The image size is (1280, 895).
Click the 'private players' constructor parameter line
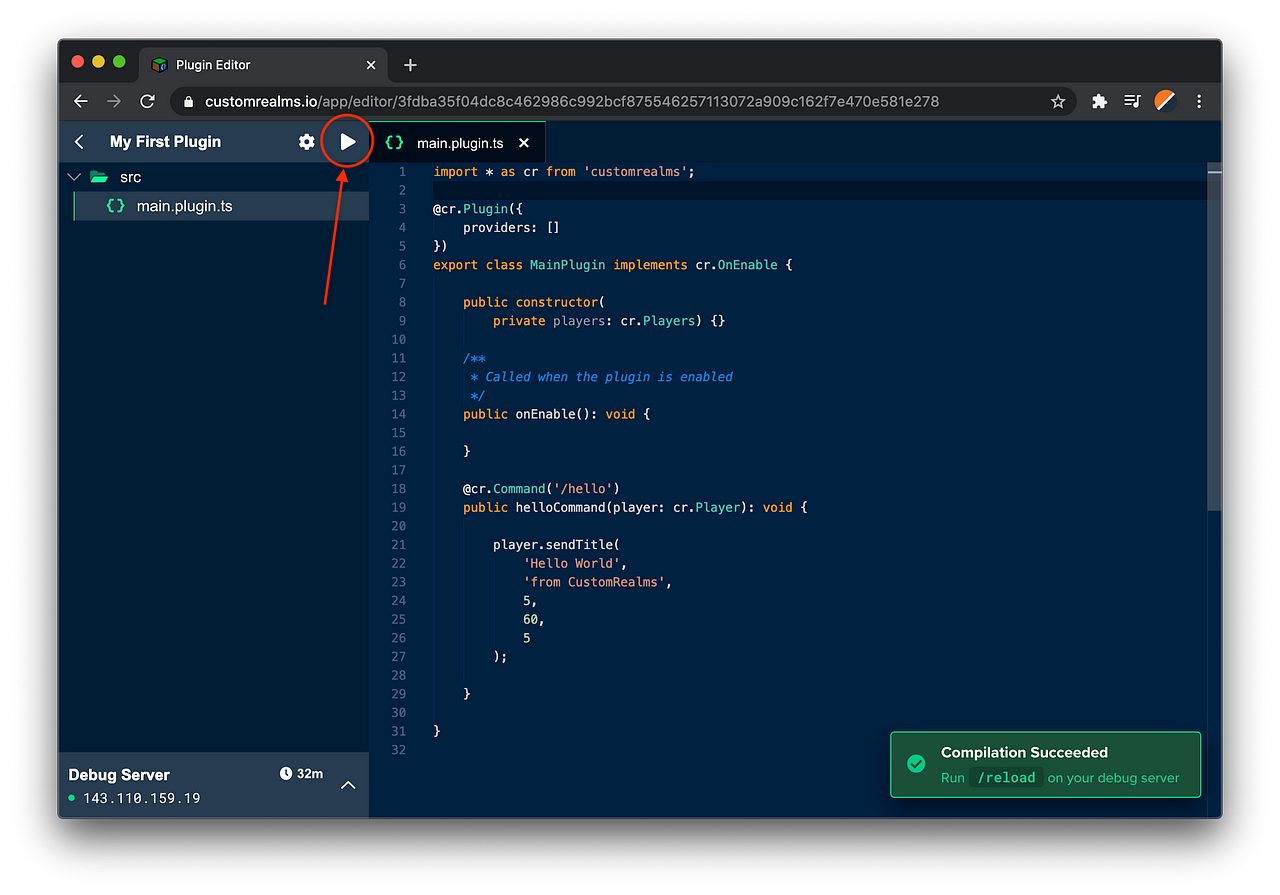[609, 321]
